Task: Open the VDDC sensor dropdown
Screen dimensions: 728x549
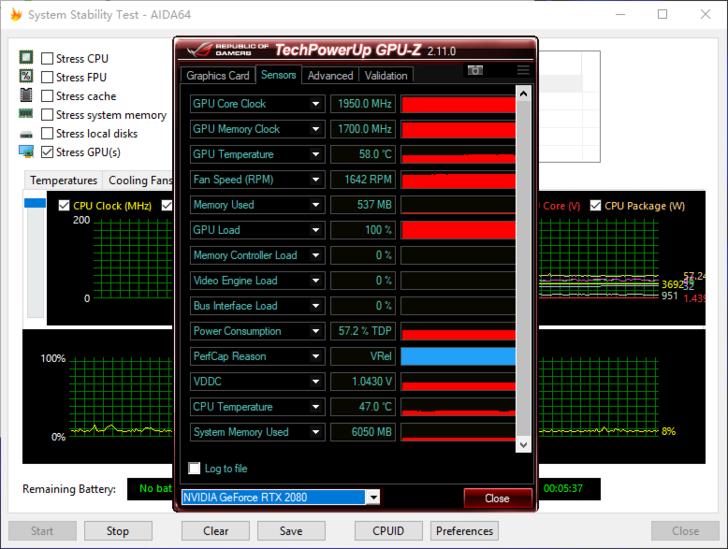Action: click(x=316, y=381)
